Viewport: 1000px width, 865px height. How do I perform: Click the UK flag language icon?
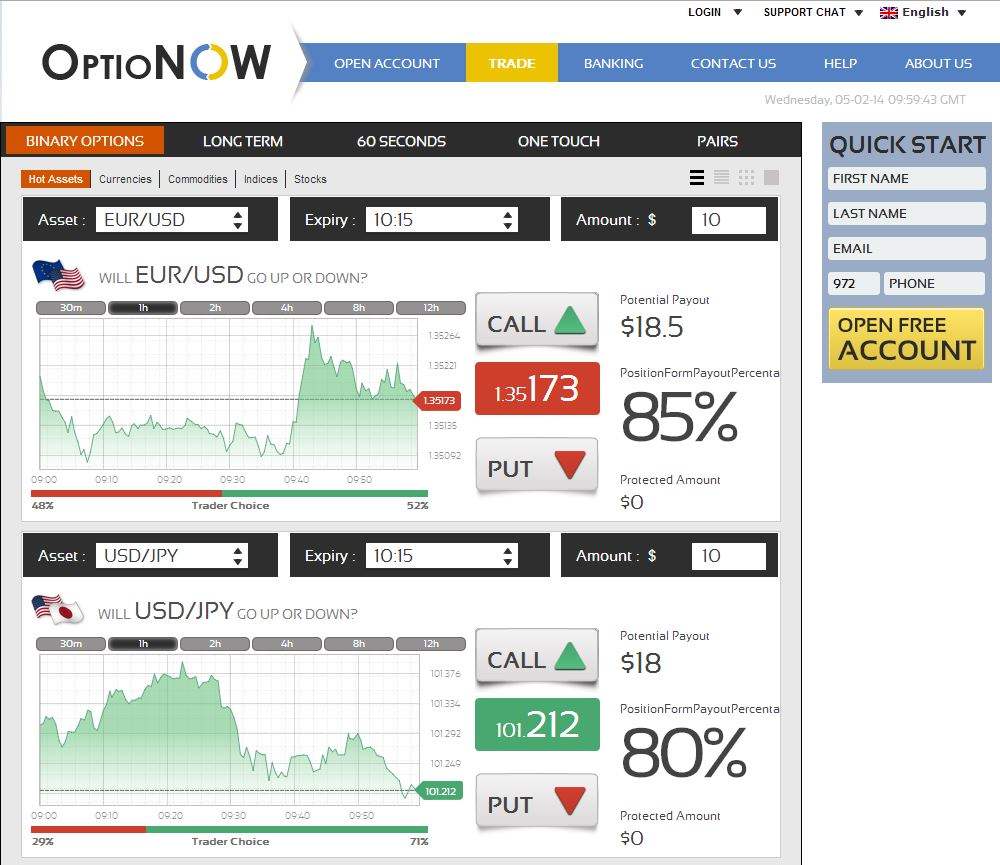point(888,12)
